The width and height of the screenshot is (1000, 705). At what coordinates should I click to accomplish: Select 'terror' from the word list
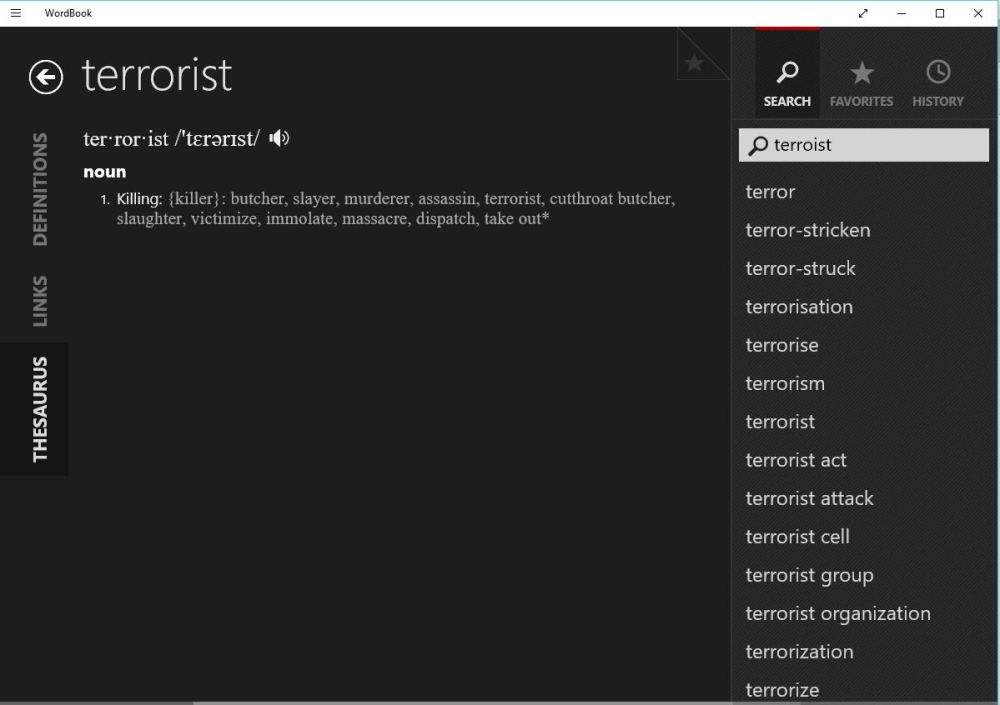770,192
